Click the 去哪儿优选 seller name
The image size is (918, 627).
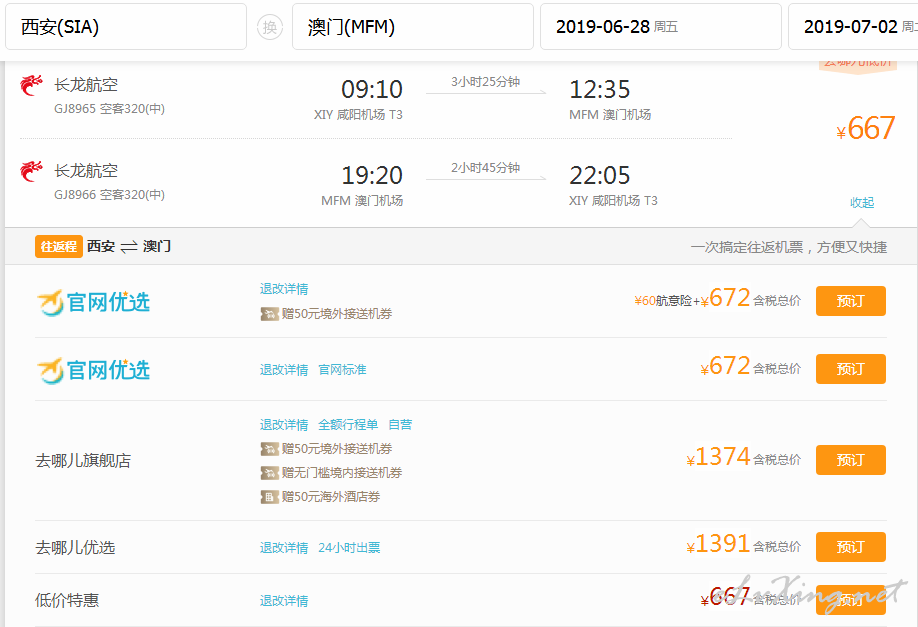pos(75,547)
